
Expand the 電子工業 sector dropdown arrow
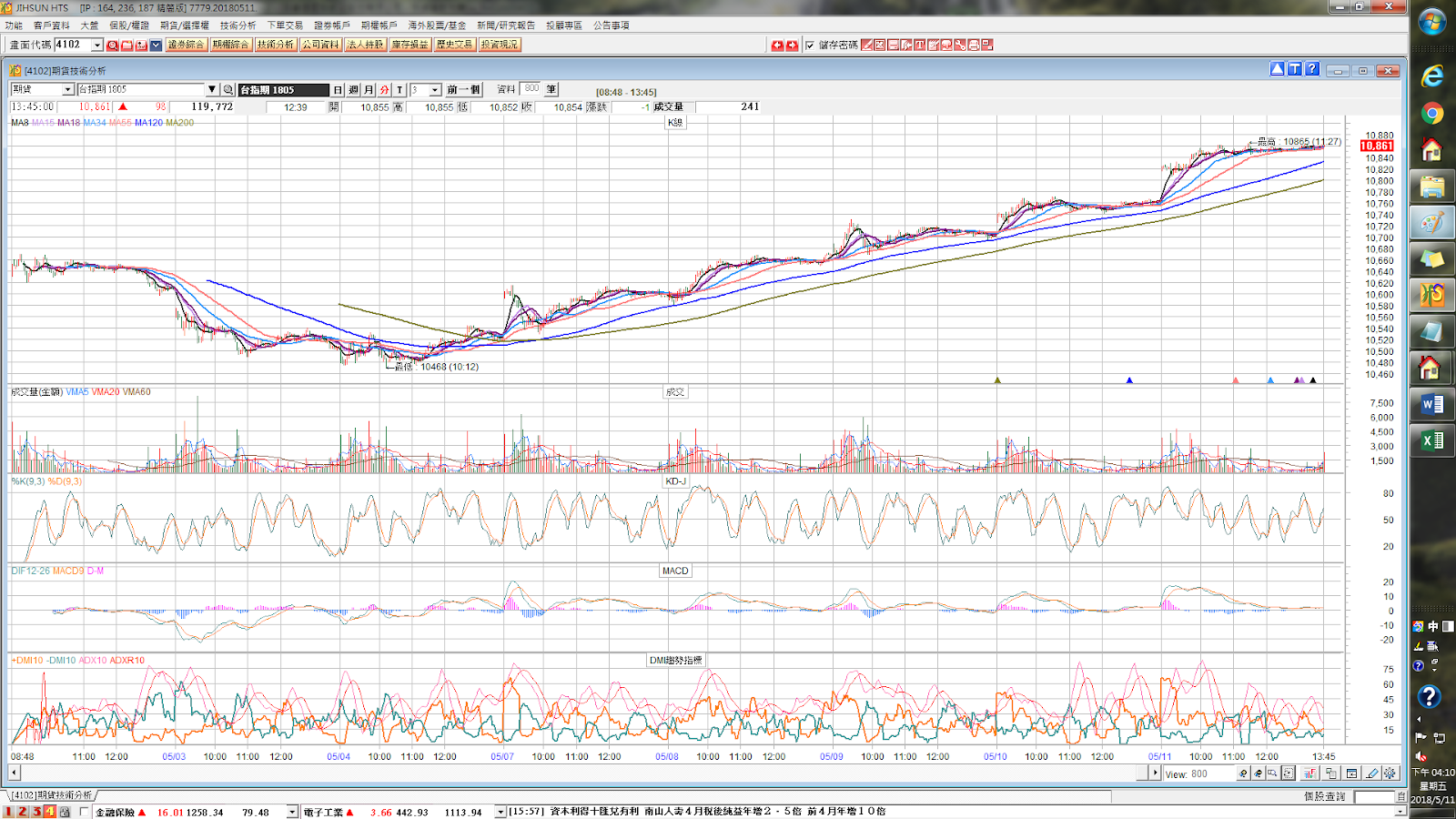point(500,812)
